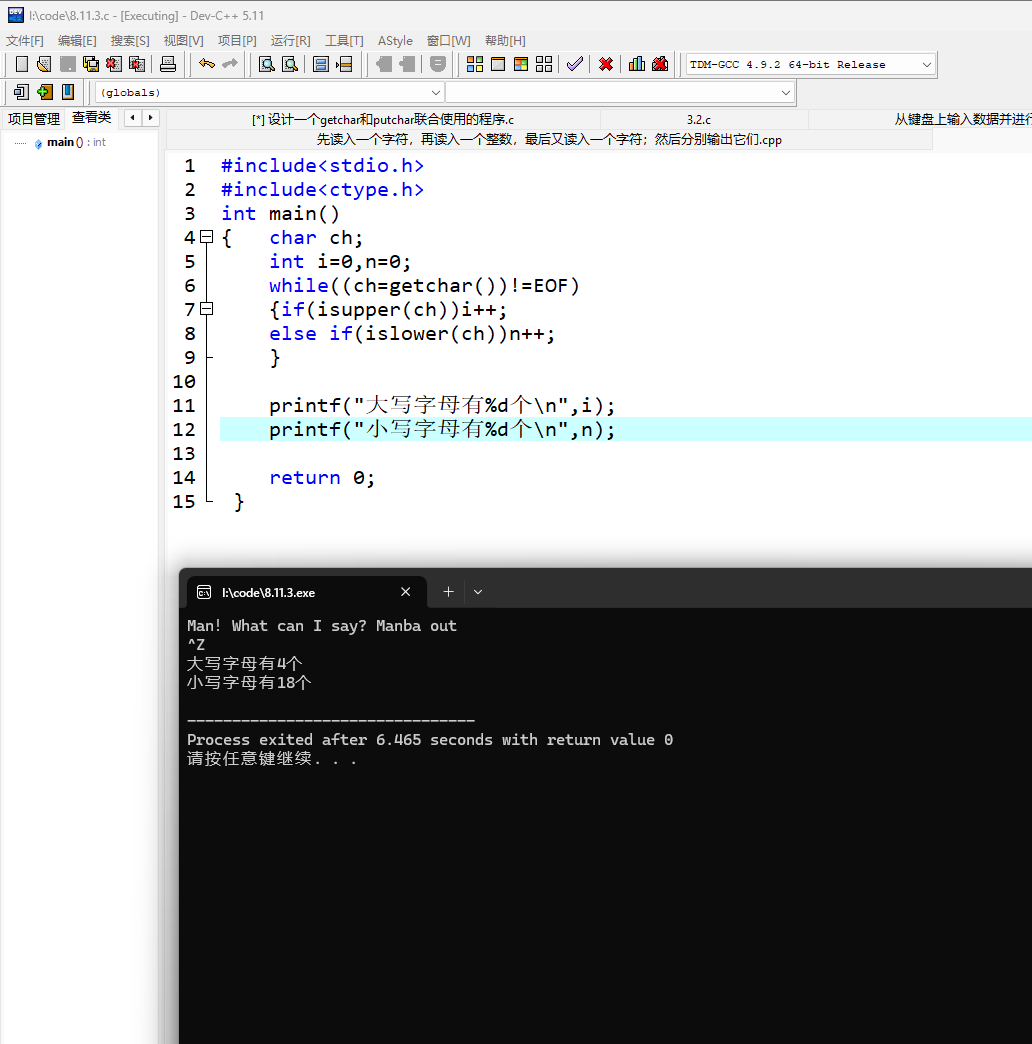The image size is (1032, 1044).
Task: Click the Print toolbar icon
Action: [x=168, y=64]
